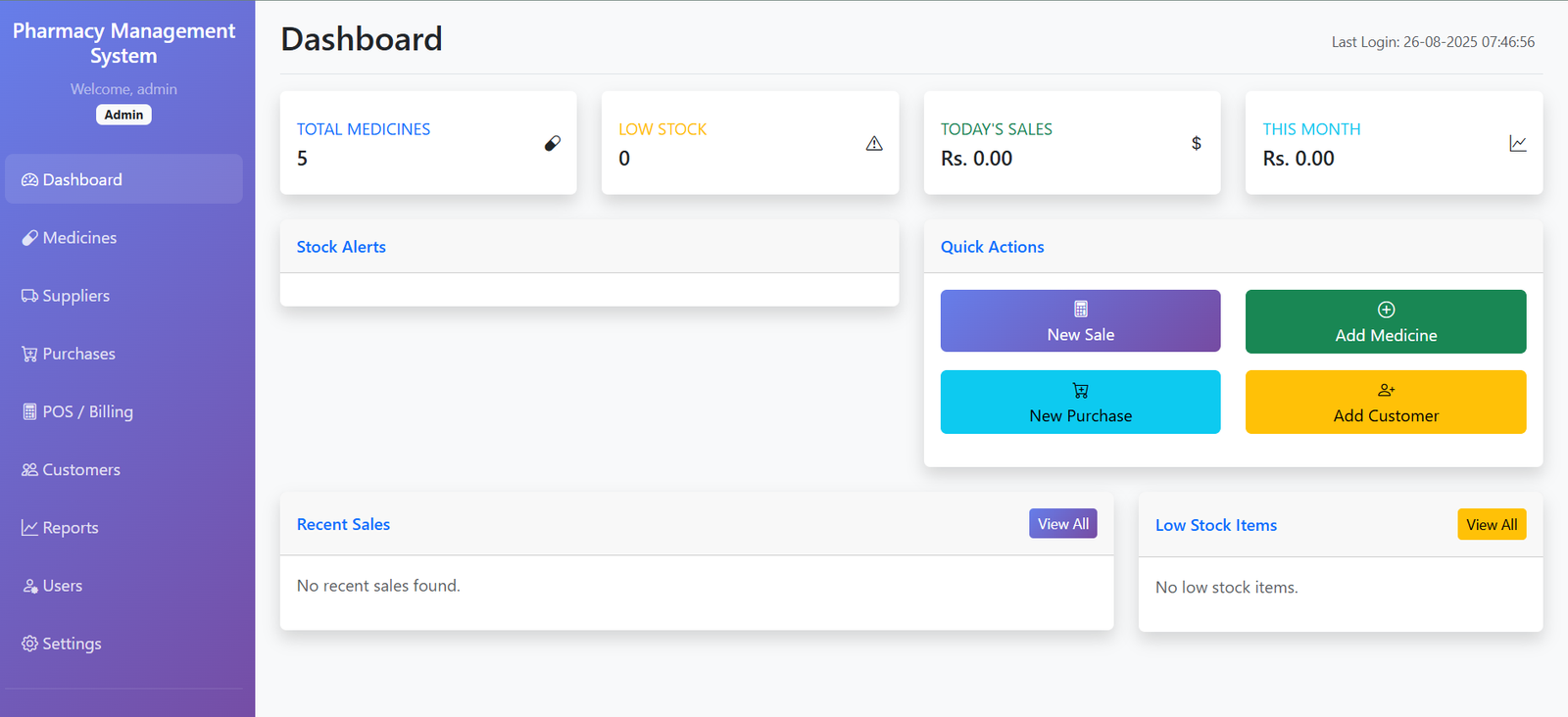Click the plus circle icon in Add Medicine
This screenshot has width=1568, height=717.
[x=1386, y=310]
